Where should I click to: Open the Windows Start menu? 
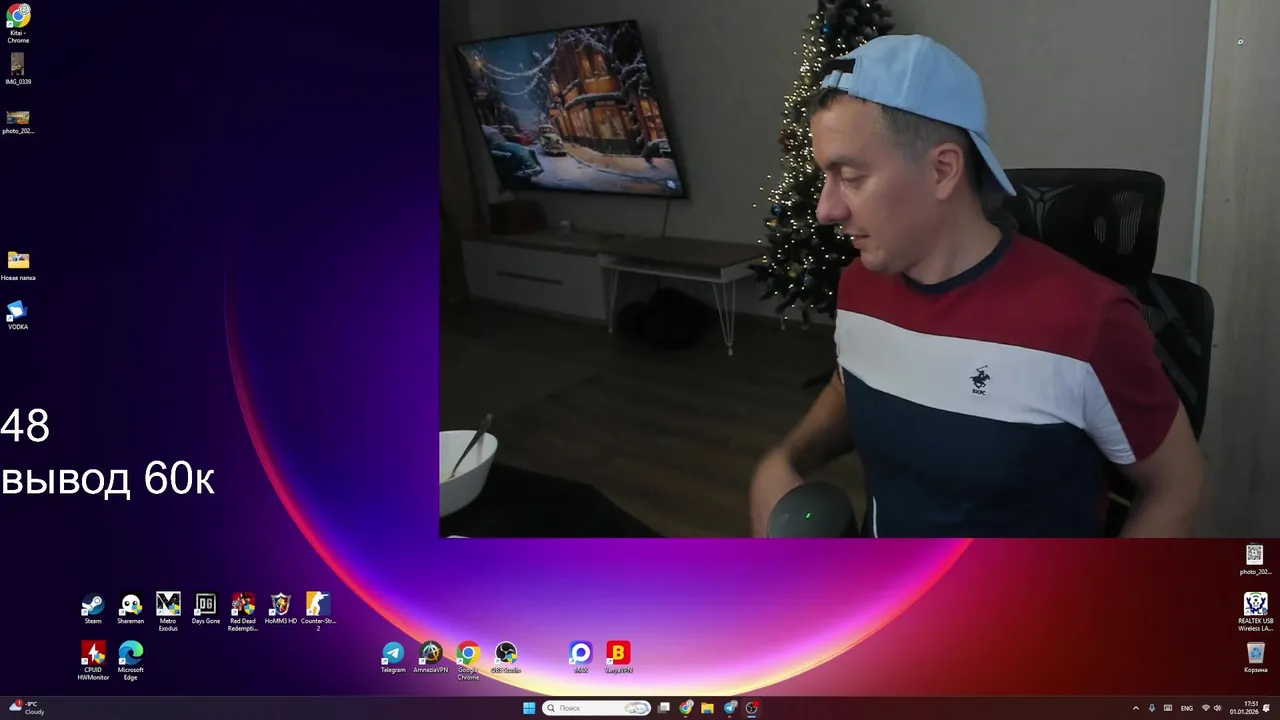pos(529,708)
